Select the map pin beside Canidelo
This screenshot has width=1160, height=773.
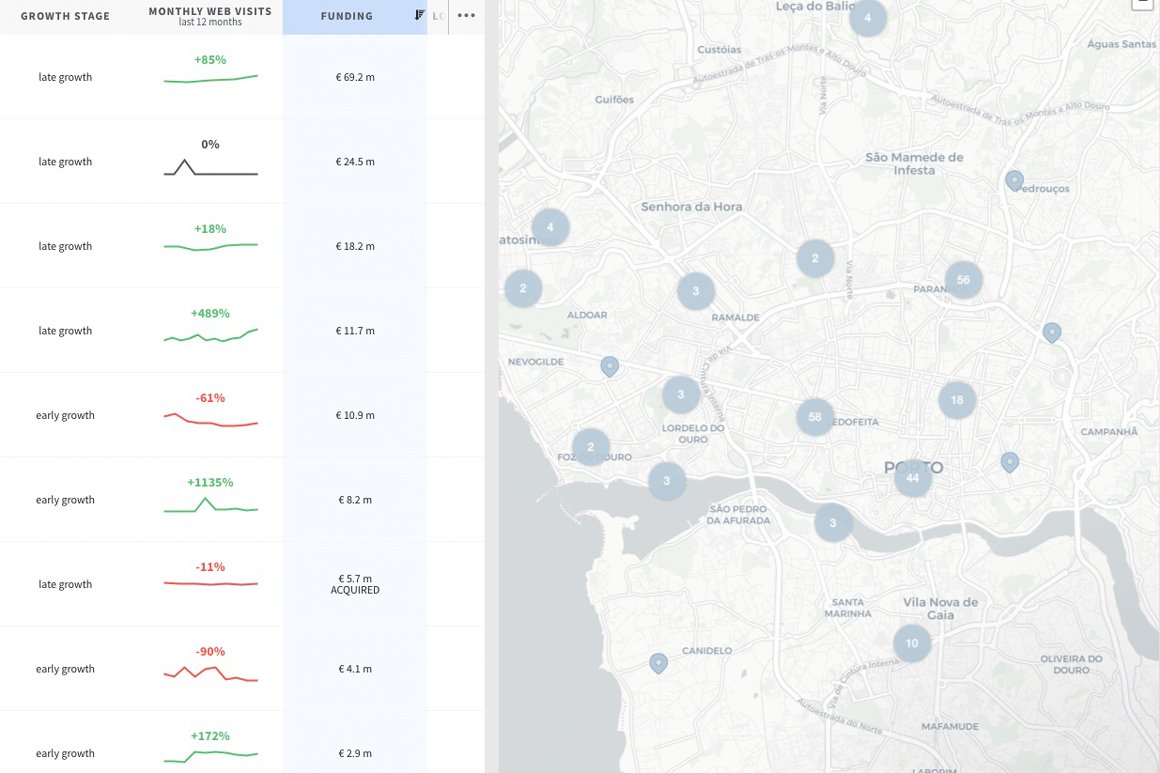click(658, 662)
